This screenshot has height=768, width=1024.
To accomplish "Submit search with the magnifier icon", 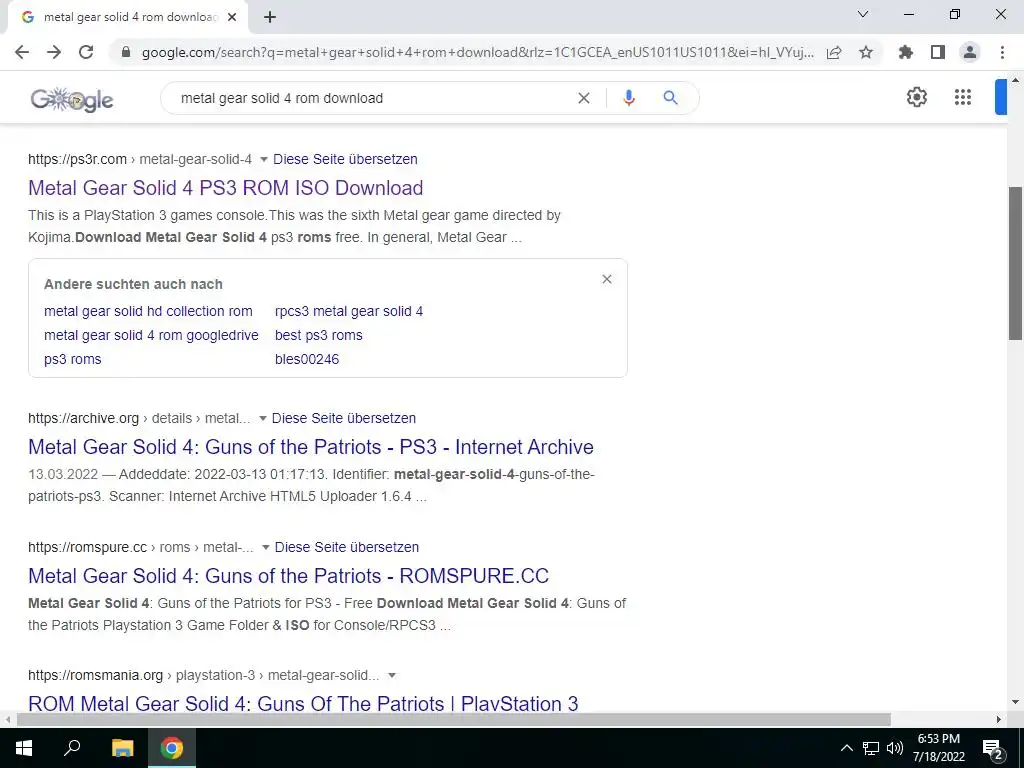I will tap(670, 98).
